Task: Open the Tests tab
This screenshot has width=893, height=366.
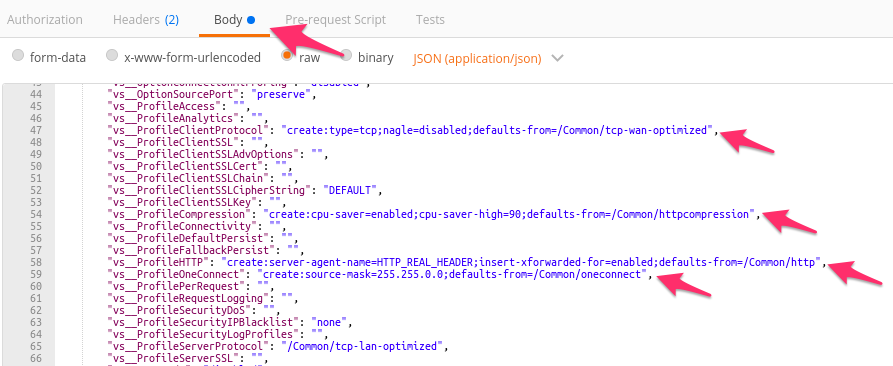Action: [430, 19]
